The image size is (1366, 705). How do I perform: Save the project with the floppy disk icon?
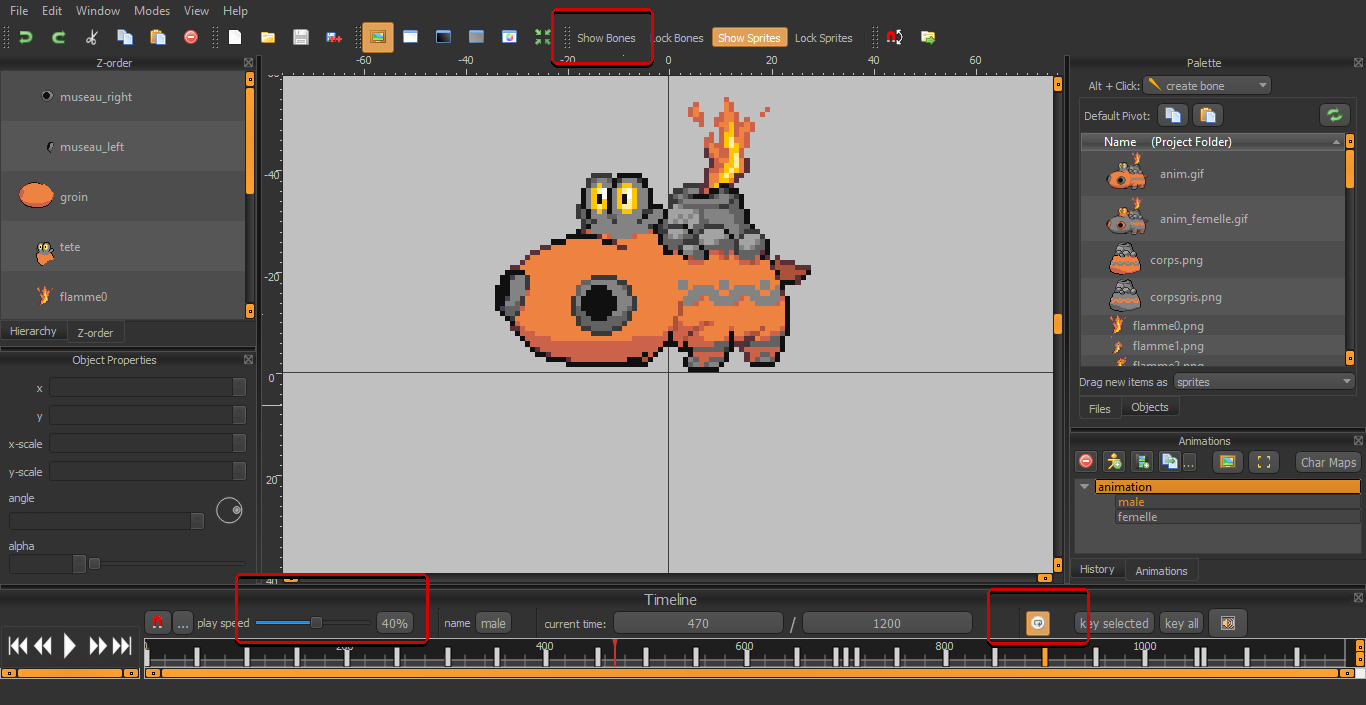pyautogui.click(x=301, y=37)
